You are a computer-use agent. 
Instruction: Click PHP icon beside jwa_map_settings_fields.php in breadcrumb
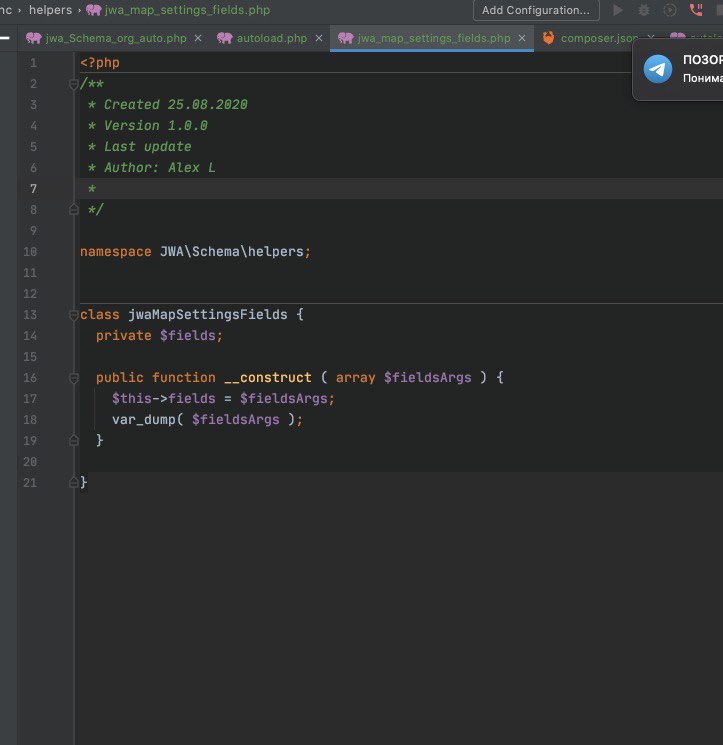[x=94, y=10]
